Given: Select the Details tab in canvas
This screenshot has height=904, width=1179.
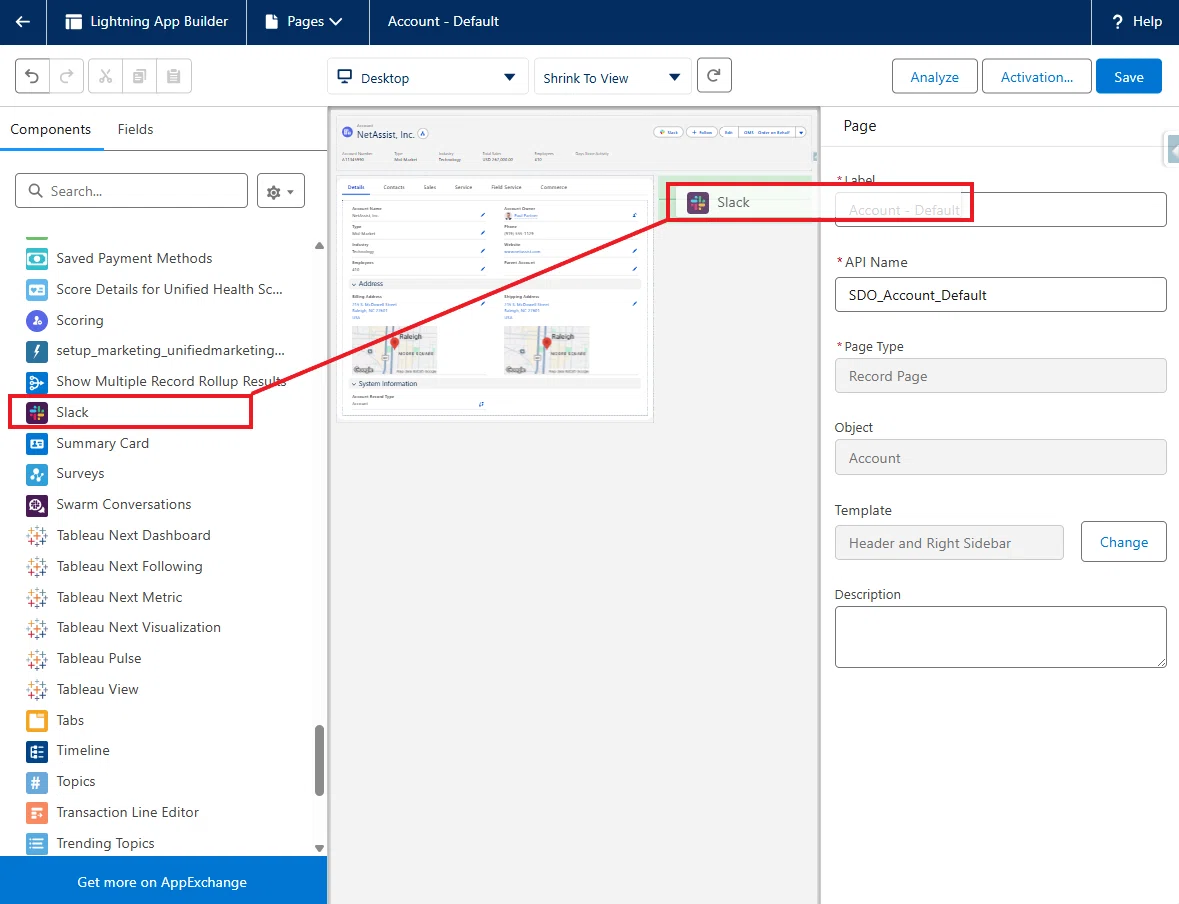Looking at the screenshot, I should [356, 187].
